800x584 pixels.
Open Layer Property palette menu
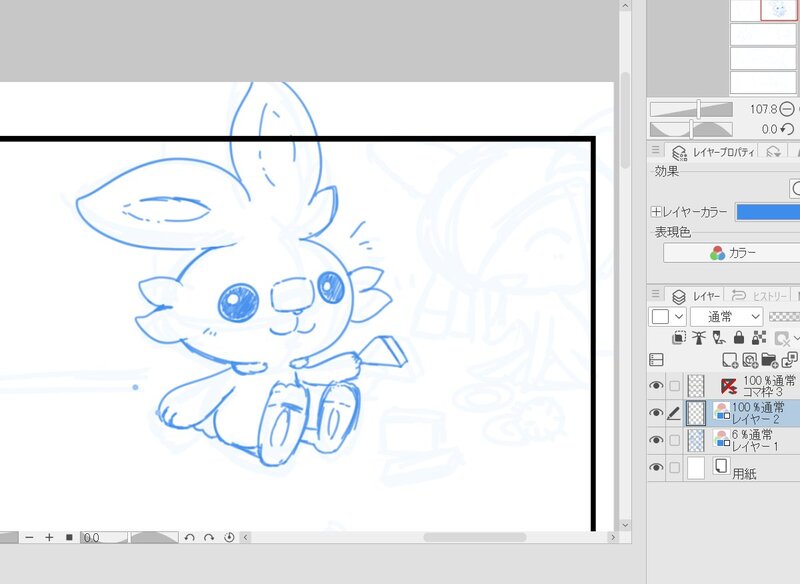(656, 150)
